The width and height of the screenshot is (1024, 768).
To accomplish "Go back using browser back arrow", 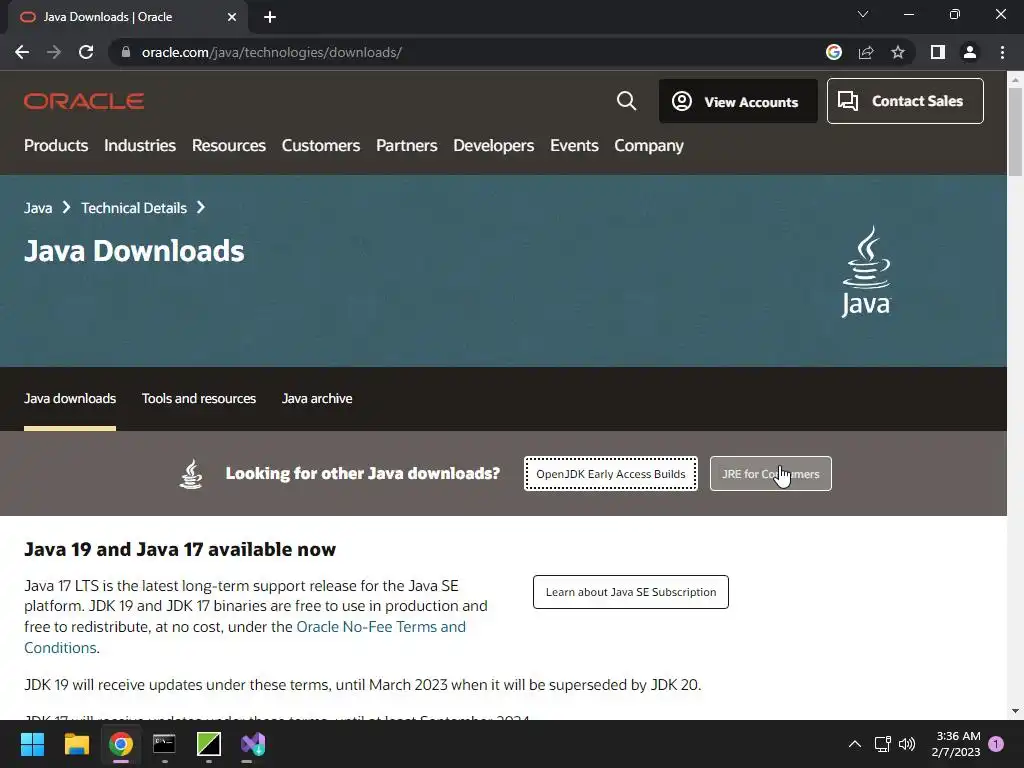I will coord(22,52).
